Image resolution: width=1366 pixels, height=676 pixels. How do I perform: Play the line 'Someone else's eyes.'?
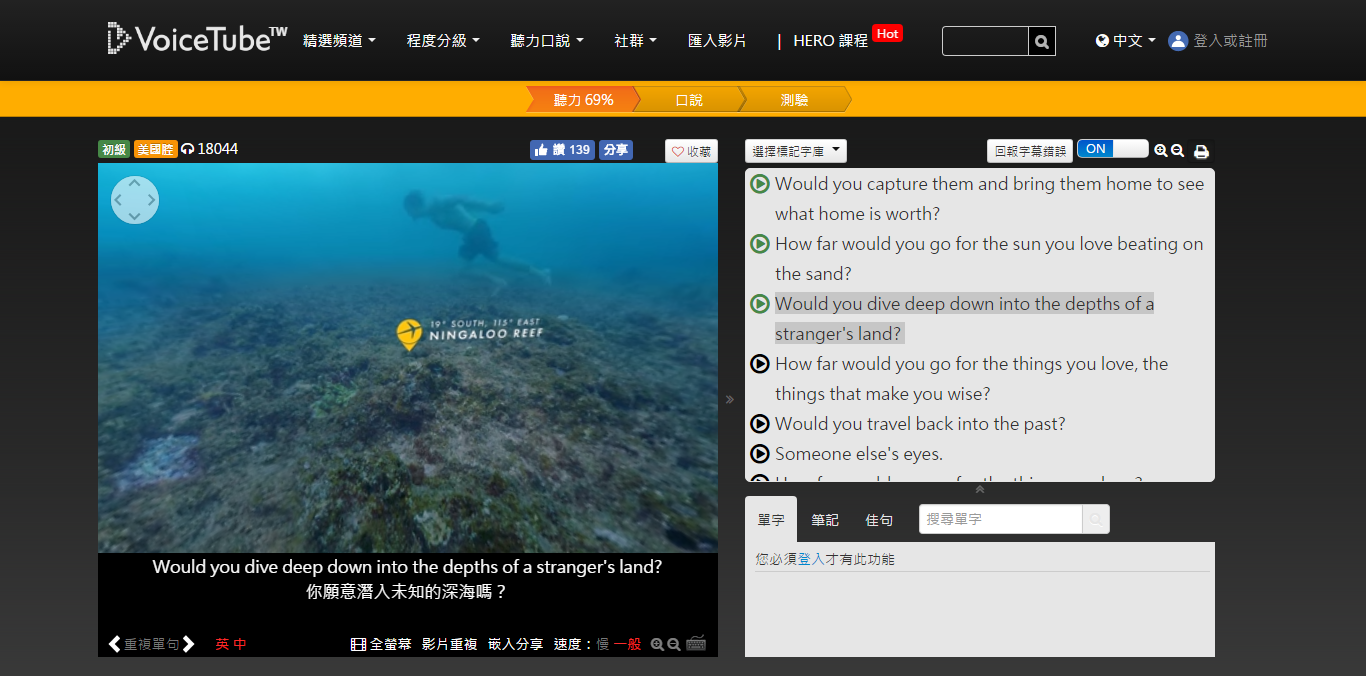(760, 454)
